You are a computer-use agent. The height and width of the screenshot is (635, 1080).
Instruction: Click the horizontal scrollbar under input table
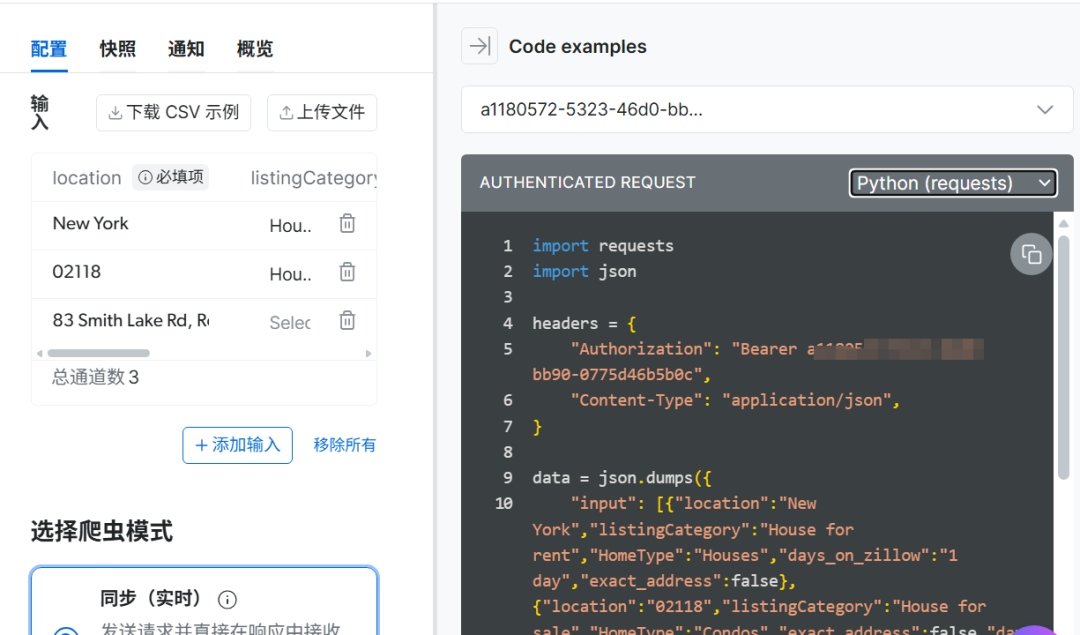(x=98, y=353)
